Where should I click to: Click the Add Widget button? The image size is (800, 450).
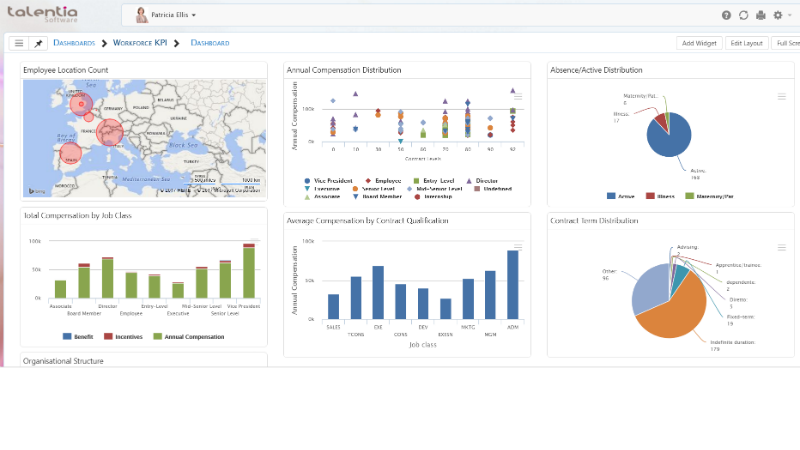click(x=699, y=43)
